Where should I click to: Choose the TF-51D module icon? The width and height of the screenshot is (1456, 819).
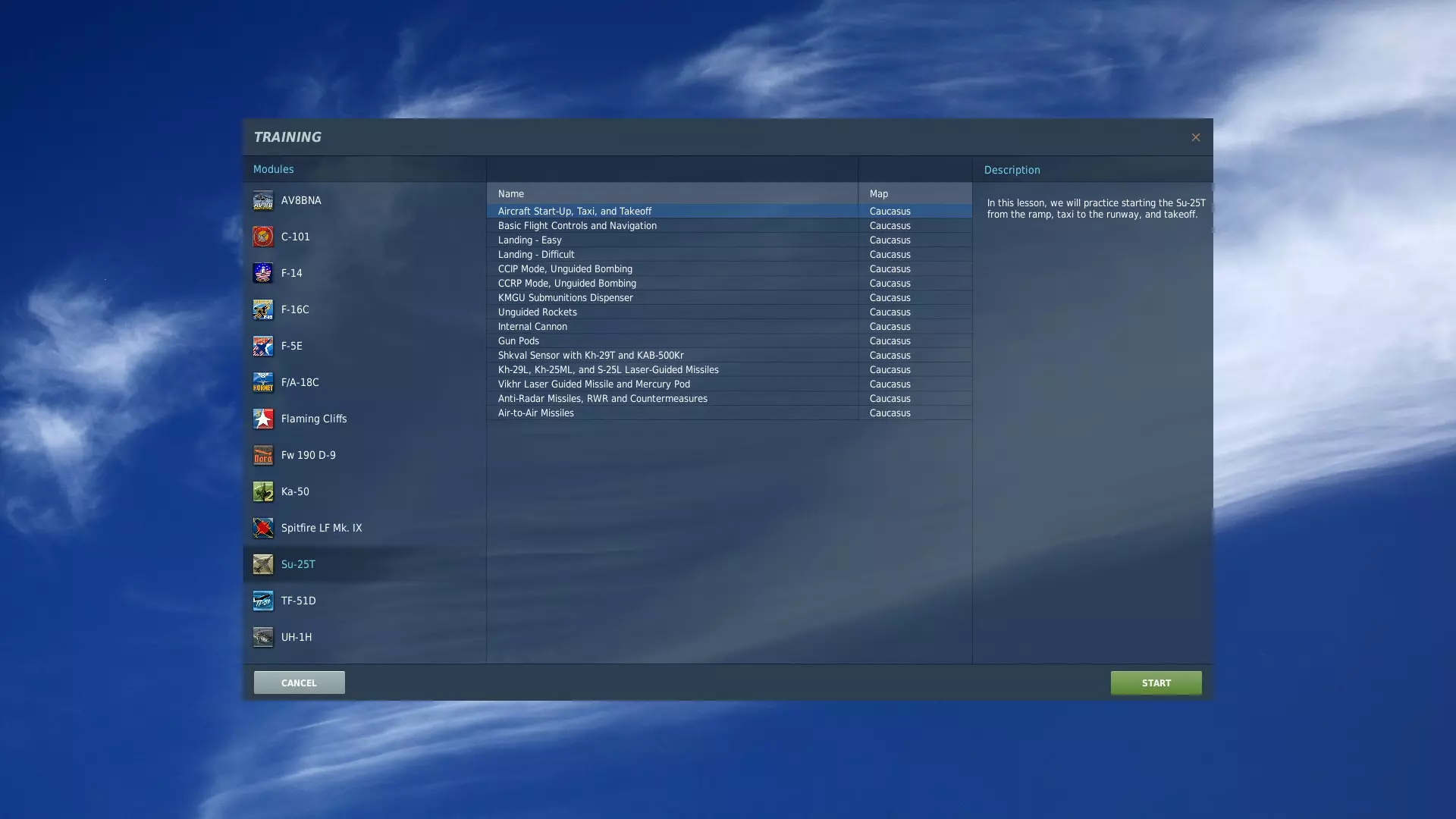[263, 601]
